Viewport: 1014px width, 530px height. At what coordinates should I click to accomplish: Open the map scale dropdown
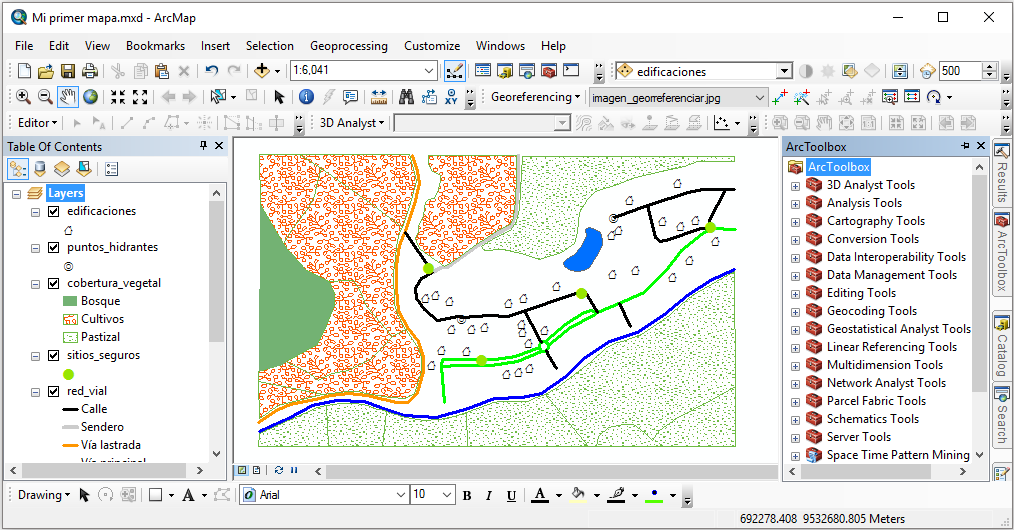coord(429,70)
